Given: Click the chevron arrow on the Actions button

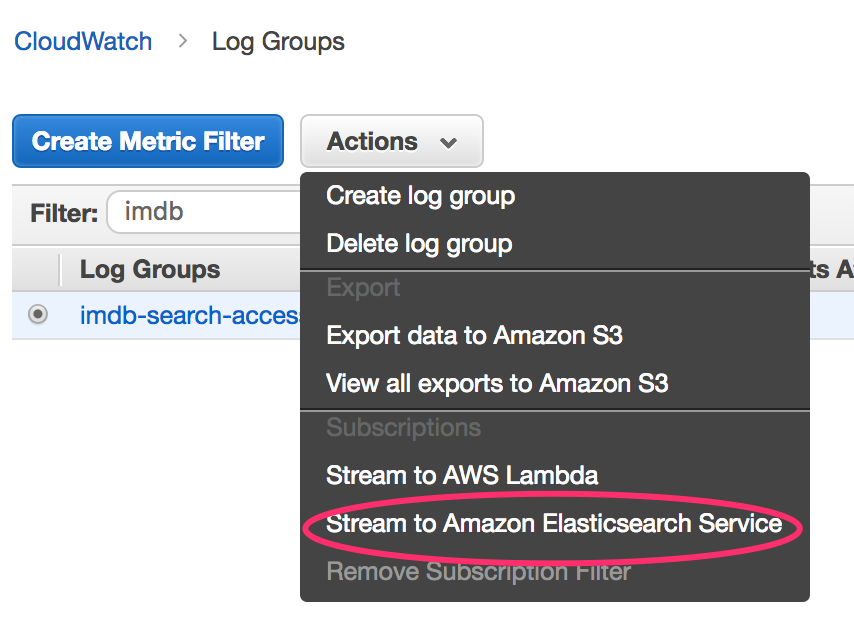Looking at the screenshot, I should 448,143.
